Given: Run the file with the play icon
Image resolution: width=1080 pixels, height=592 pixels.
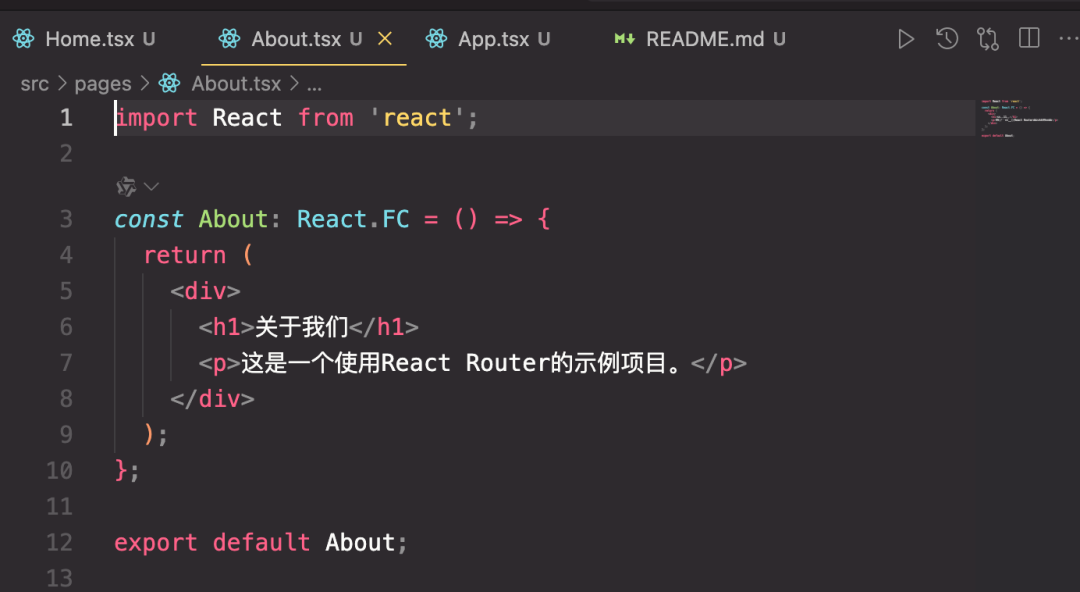Looking at the screenshot, I should [906, 39].
